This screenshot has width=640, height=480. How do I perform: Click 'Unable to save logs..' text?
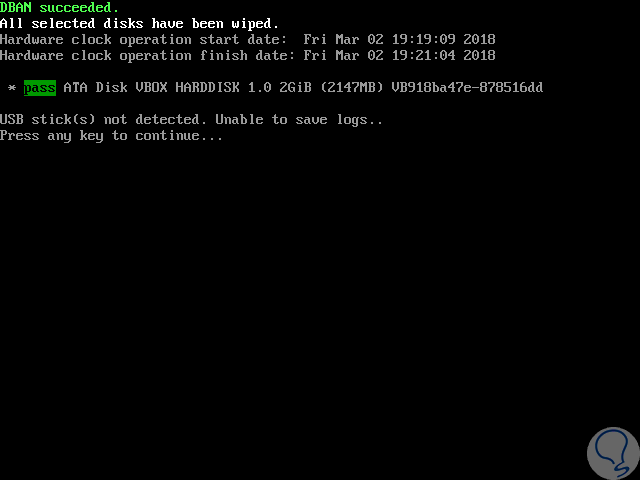point(299,120)
